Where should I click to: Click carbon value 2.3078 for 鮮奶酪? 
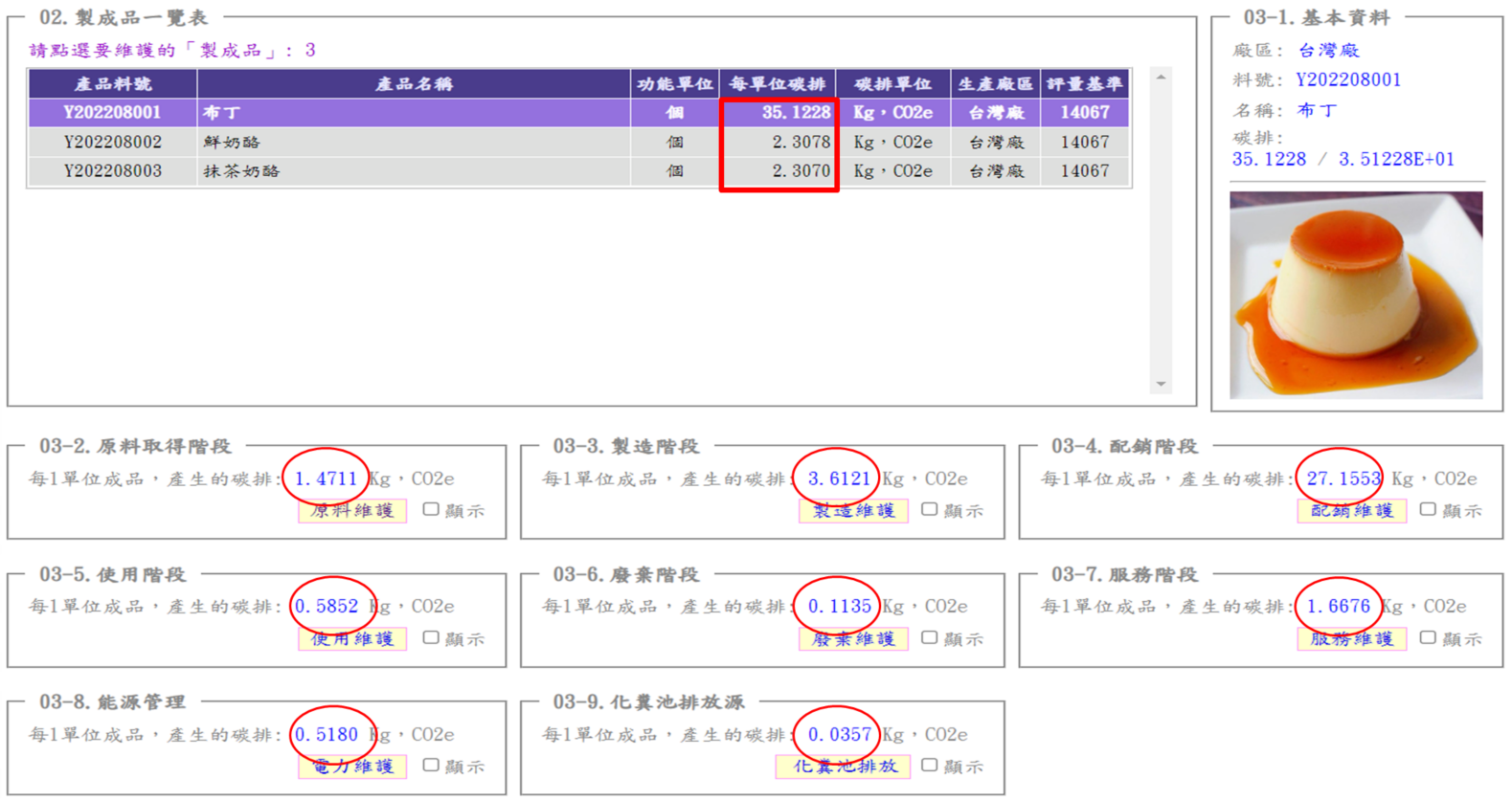[801, 143]
